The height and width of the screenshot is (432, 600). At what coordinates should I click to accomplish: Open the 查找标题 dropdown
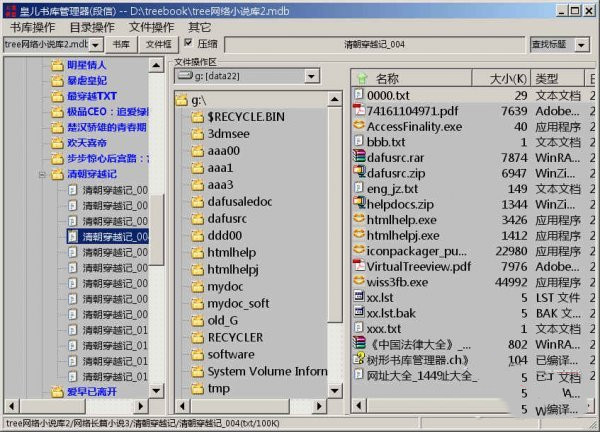581,45
